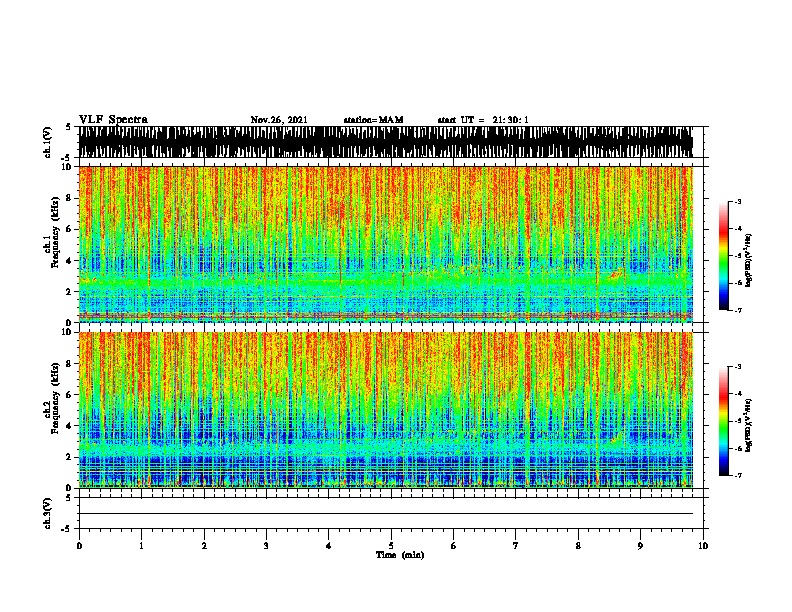Click the log(PSD) label beside ch.1 color scale

[749, 261]
